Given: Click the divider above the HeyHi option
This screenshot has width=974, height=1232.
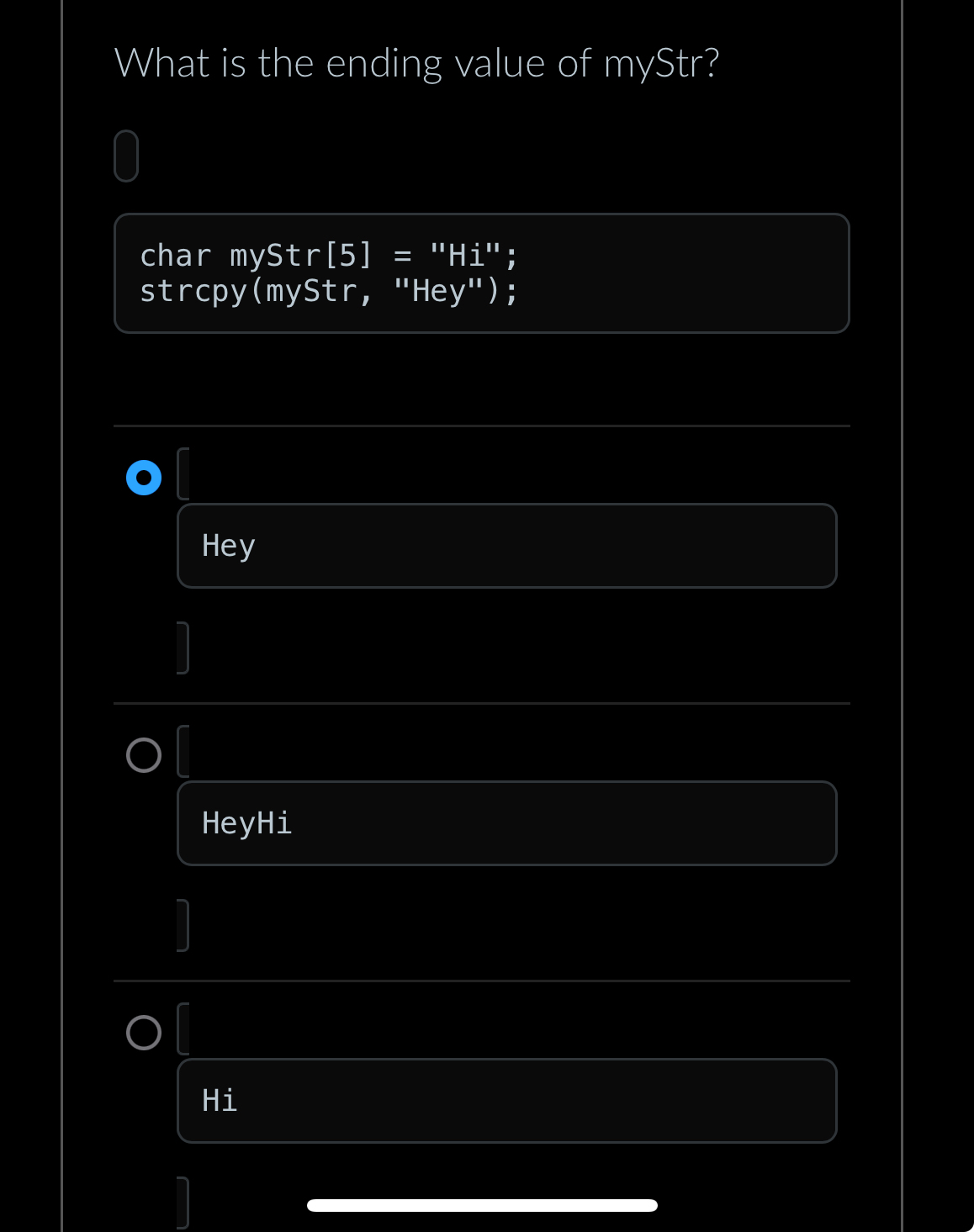Looking at the screenshot, I should tap(482, 704).
